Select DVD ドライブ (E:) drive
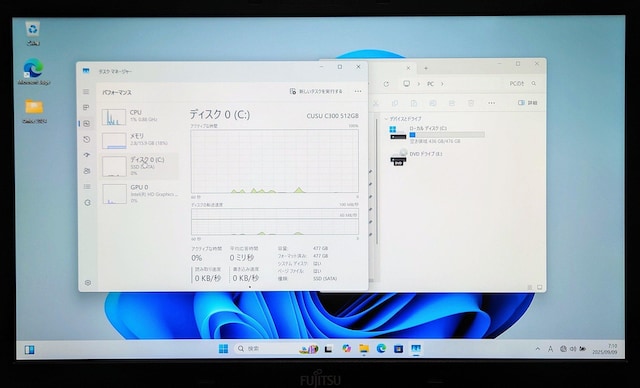Viewport: 640px width, 388px height. pos(417,157)
